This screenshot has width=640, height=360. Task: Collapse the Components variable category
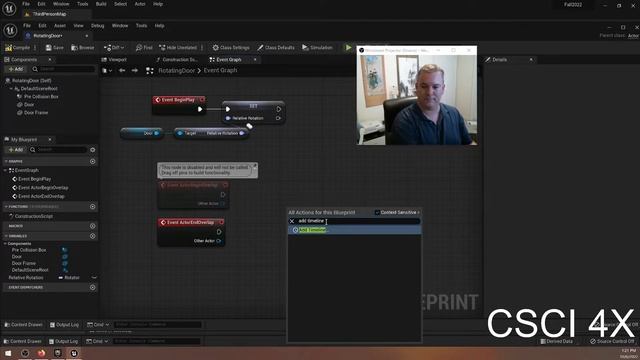pos(6,244)
